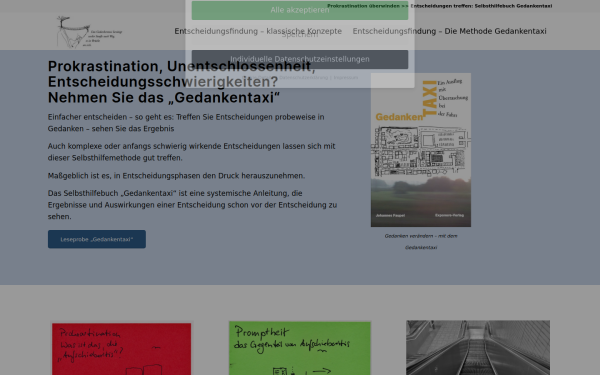
Task: Open the Impressum link in cookie dialog
Action: coord(346,77)
